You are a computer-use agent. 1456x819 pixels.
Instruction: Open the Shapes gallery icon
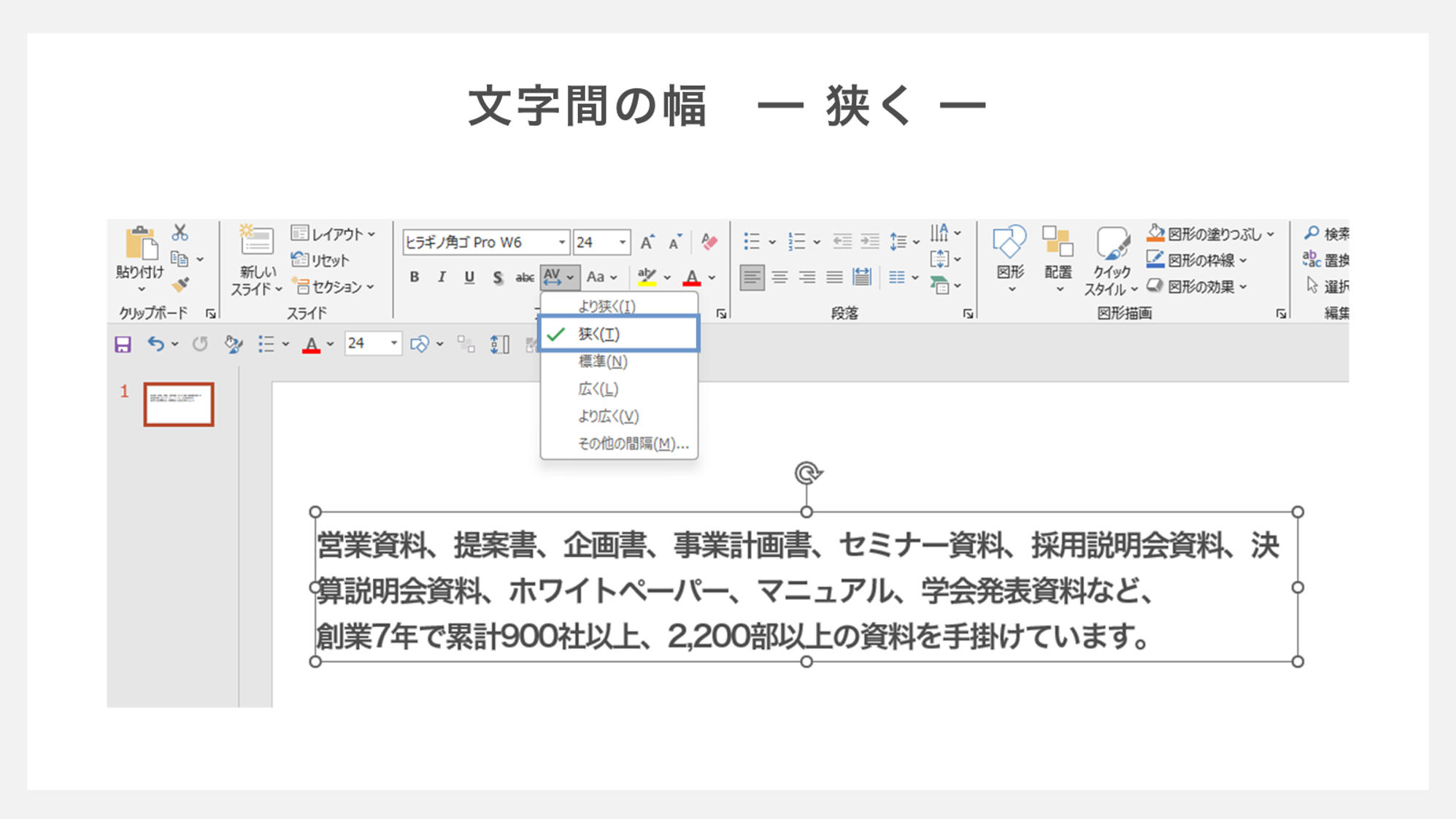pyautogui.click(x=1010, y=242)
